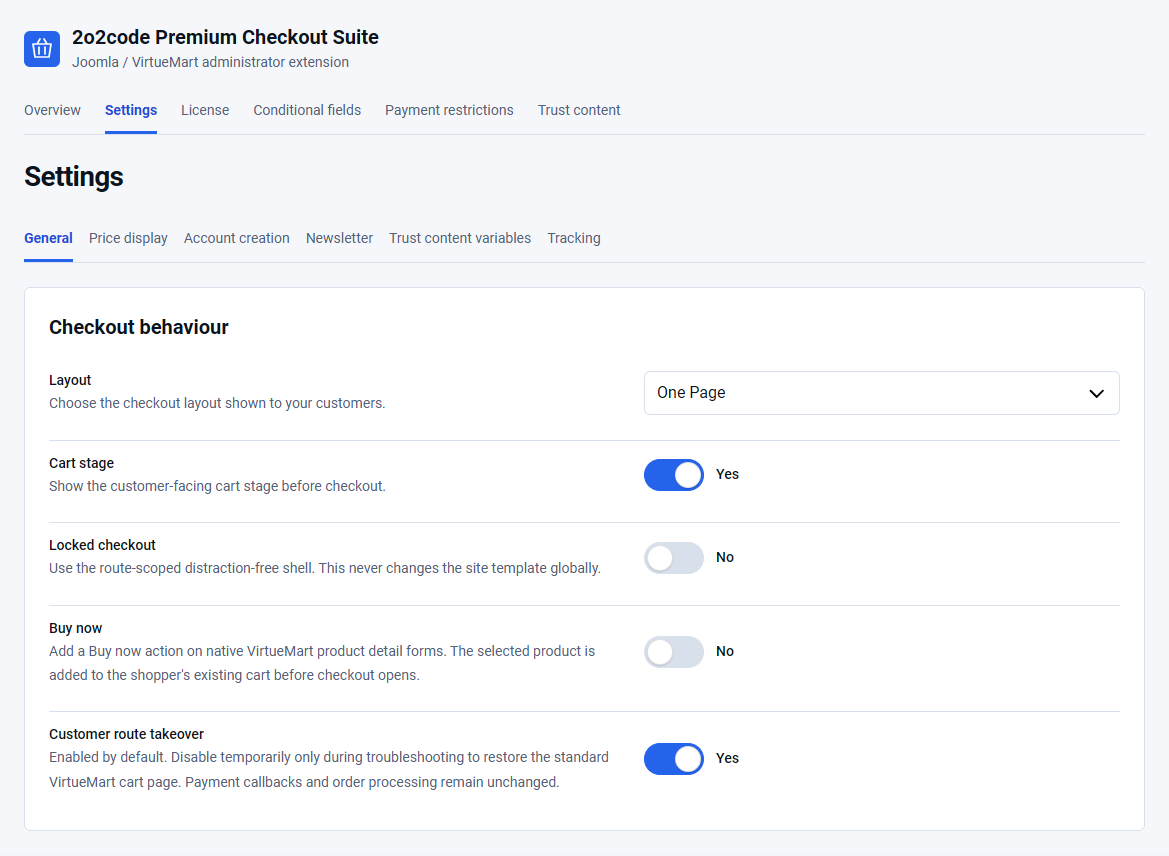Switch to Payment restrictions tab
1169x856 pixels.
449,110
